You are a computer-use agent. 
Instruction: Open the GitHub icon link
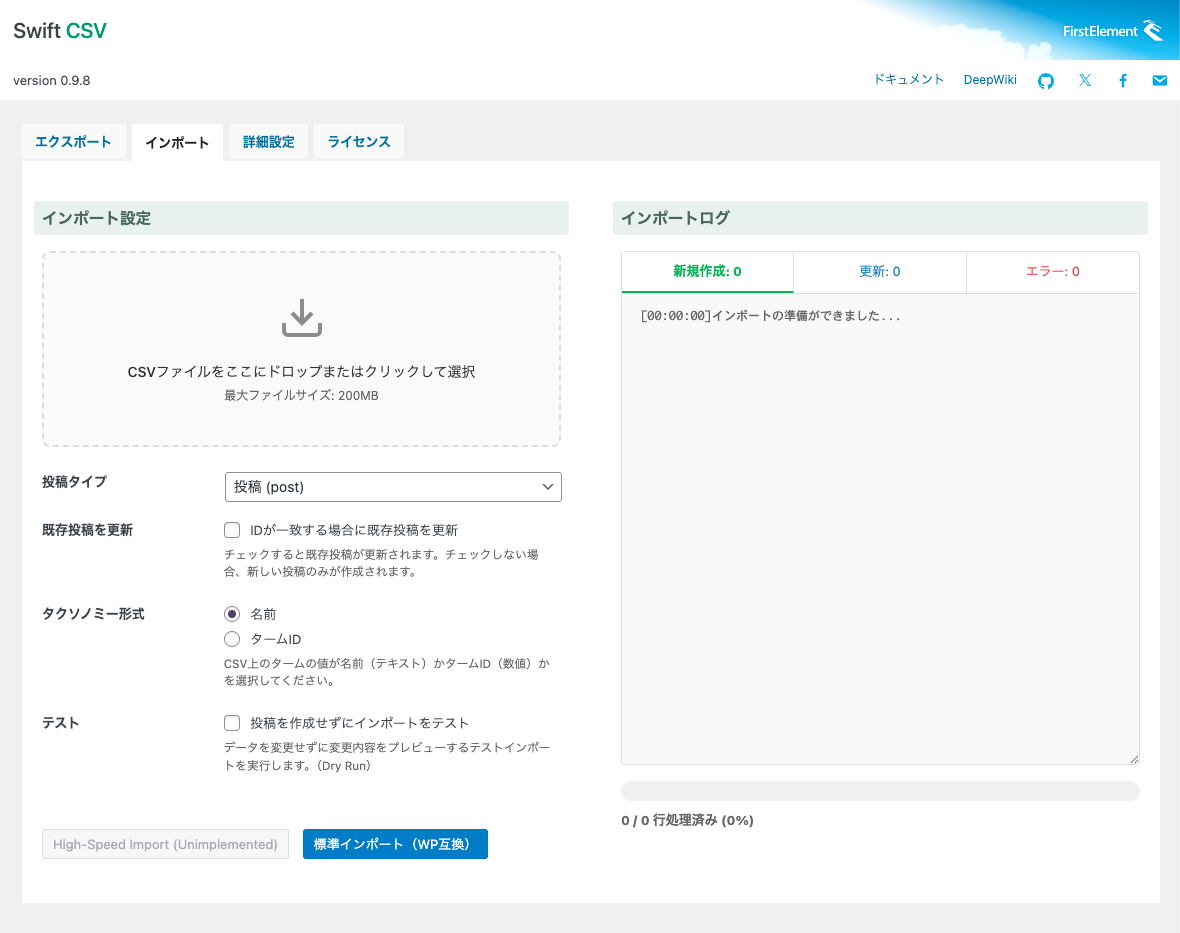click(x=1046, y=81)
